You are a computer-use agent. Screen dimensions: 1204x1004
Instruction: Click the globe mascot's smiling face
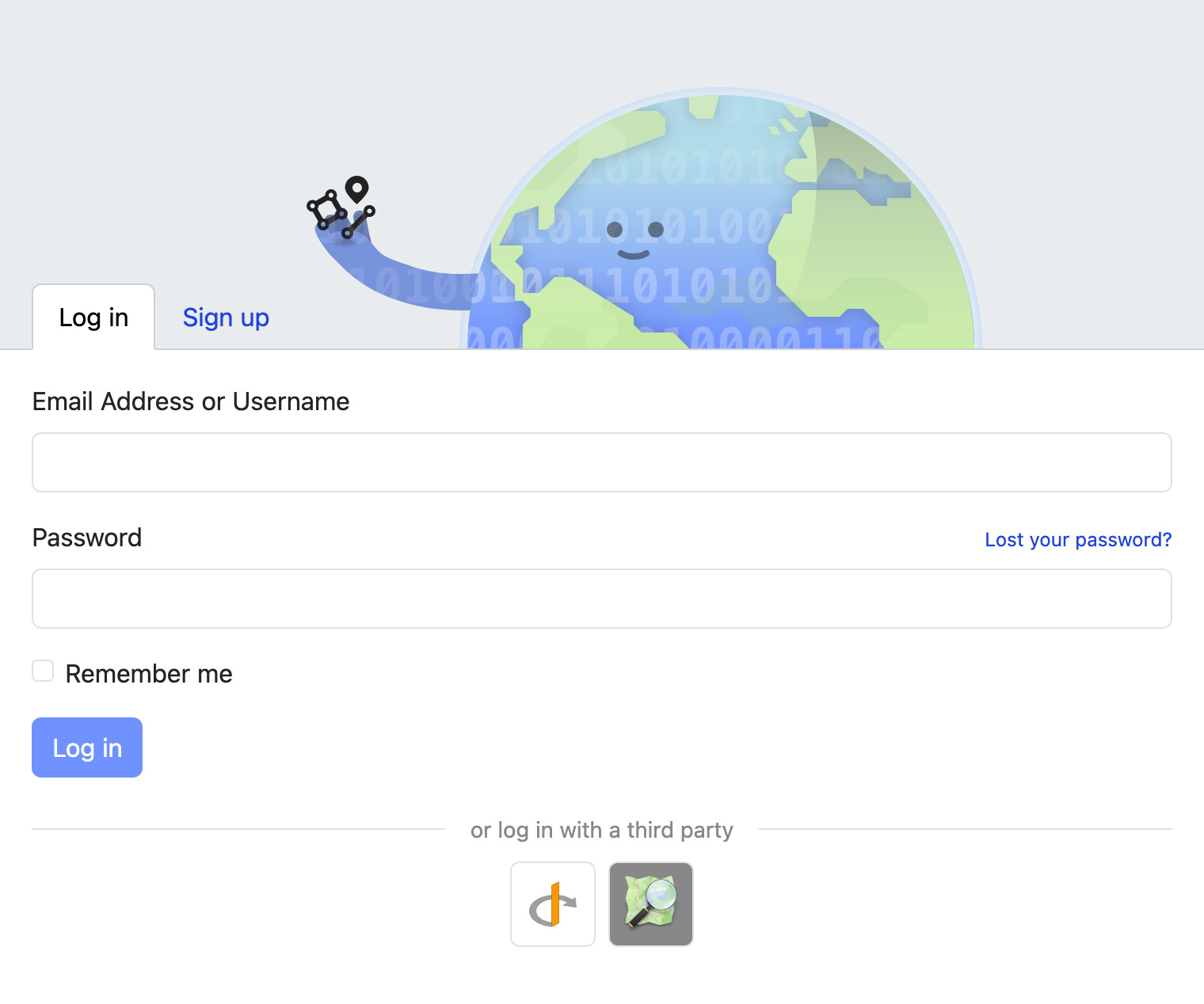[x=634, y=238]
